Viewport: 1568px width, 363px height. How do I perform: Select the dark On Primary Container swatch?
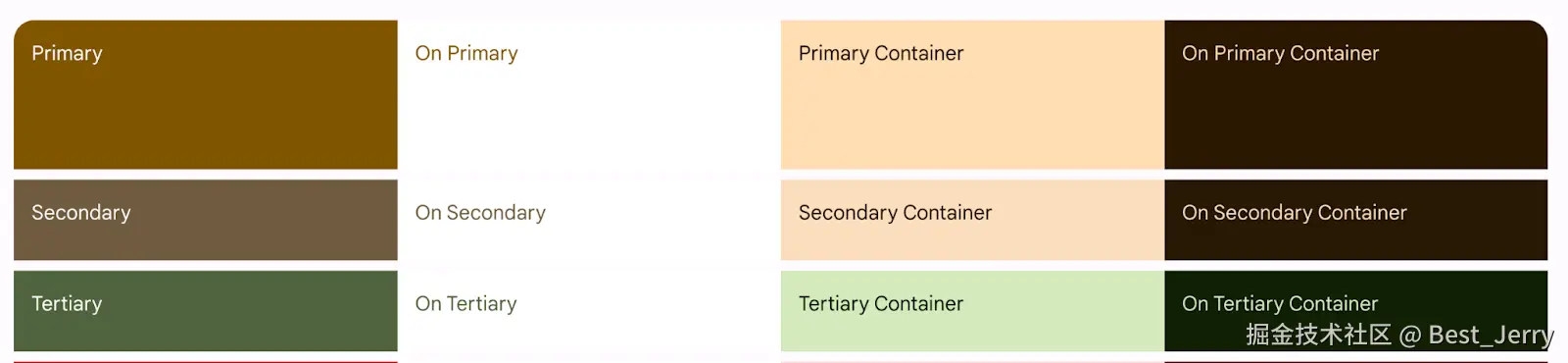pyautogui.click(x=1356, y=94)
